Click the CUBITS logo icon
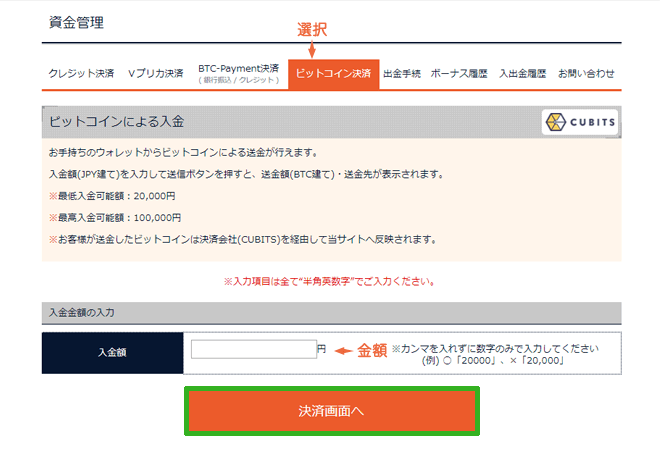The width and height of the screenshot is (660, 455). 580,122
